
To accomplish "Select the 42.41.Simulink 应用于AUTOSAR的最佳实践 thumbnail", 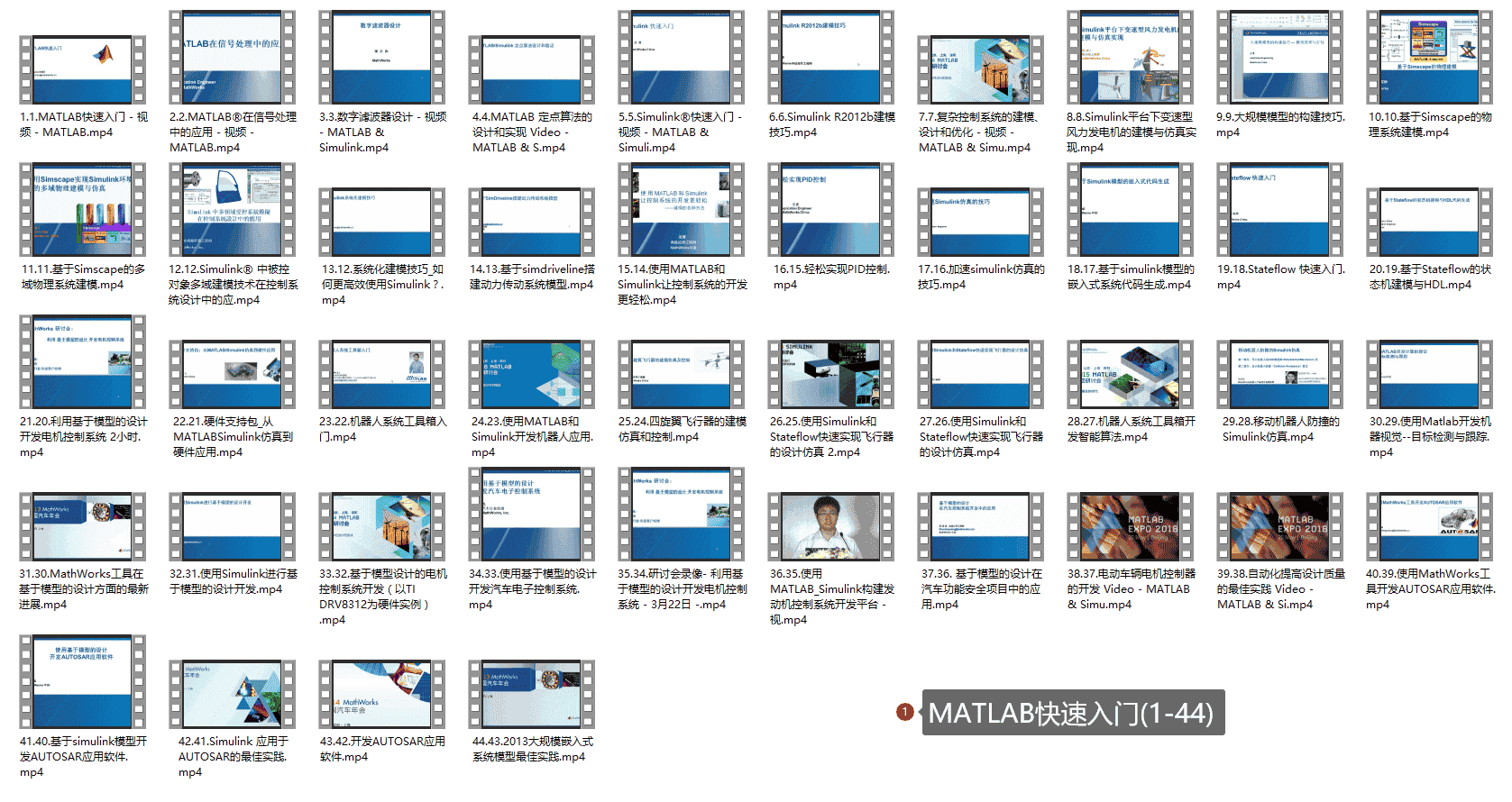I will pyautogui.click(x=232, y=694).
